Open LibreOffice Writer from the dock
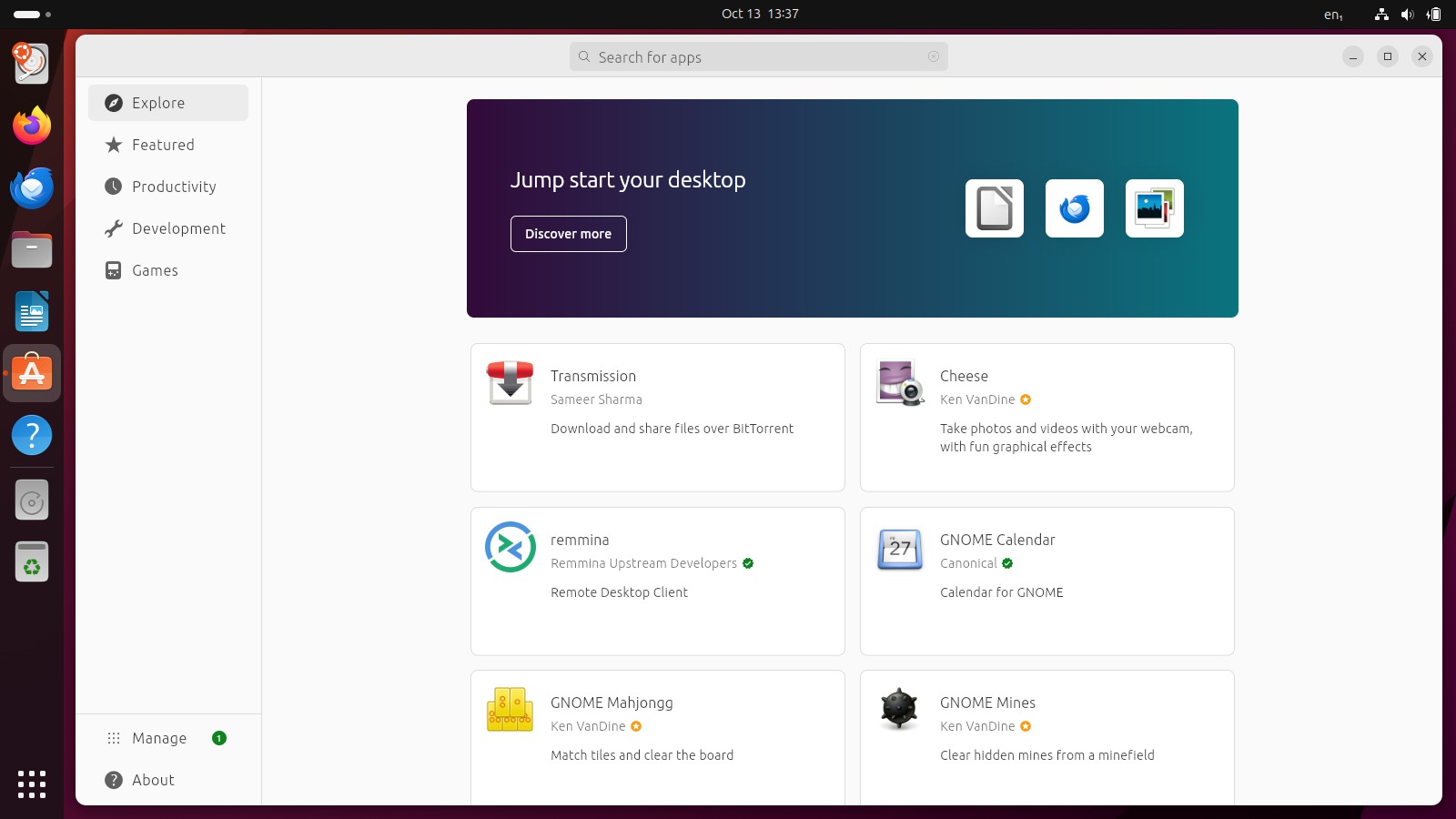The height and width of the screenshot is (819, 1456). 32,311
